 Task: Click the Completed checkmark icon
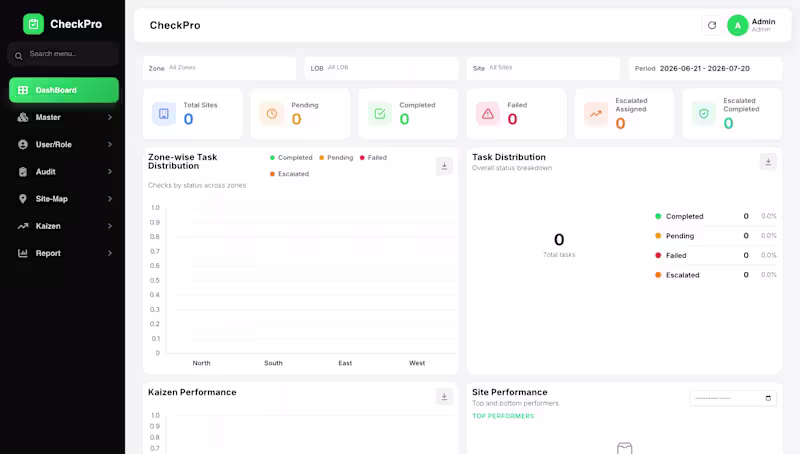click(380, 114)
